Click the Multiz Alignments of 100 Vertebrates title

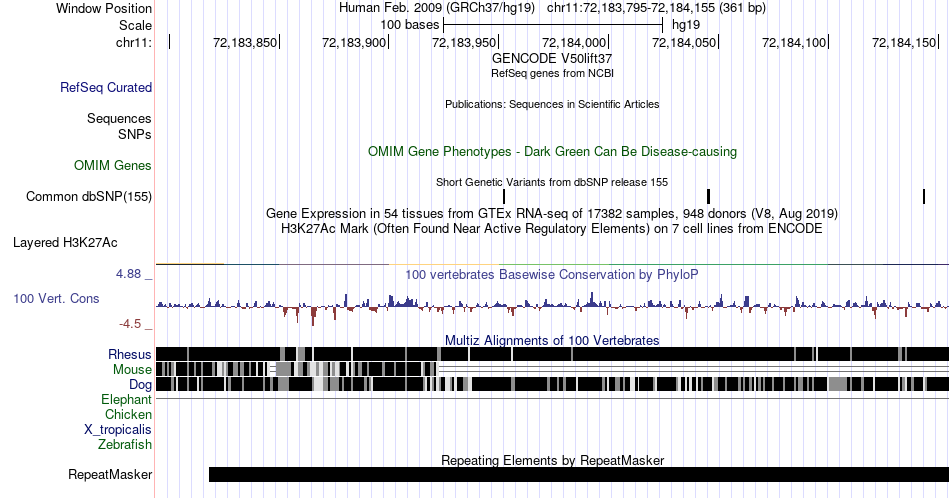(x=552, y=340)
